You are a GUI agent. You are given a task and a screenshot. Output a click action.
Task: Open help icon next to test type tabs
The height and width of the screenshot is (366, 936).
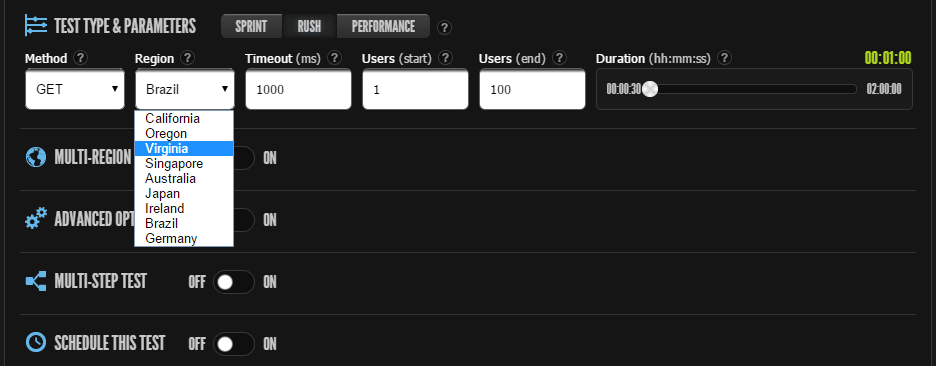click(x=445, y=27)
